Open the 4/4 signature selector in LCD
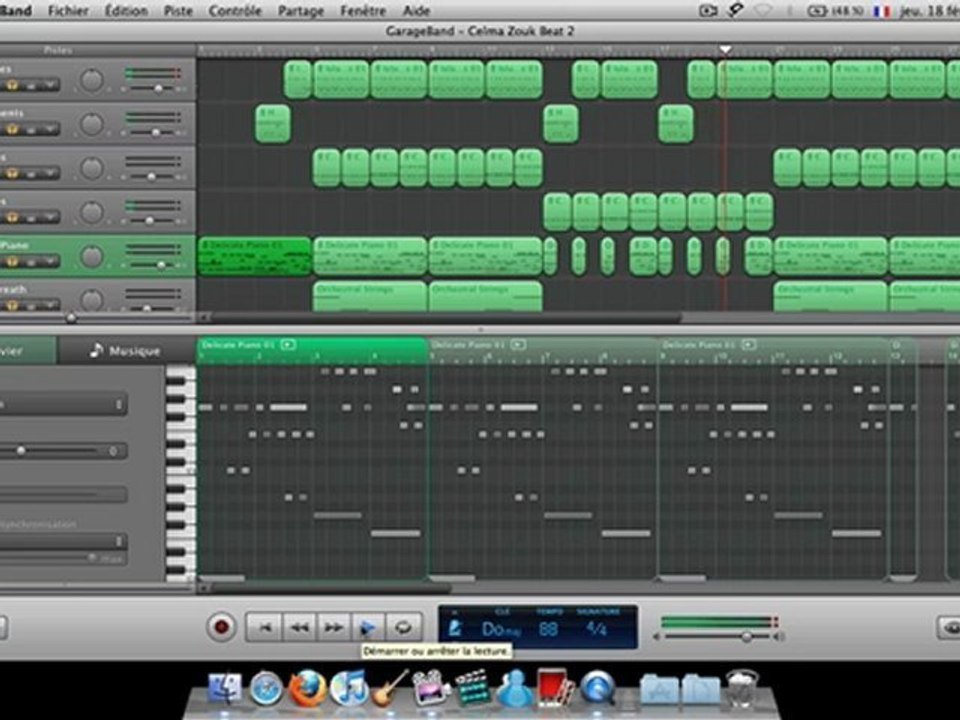Screen dimensions: 960x720 click(596, 628)
